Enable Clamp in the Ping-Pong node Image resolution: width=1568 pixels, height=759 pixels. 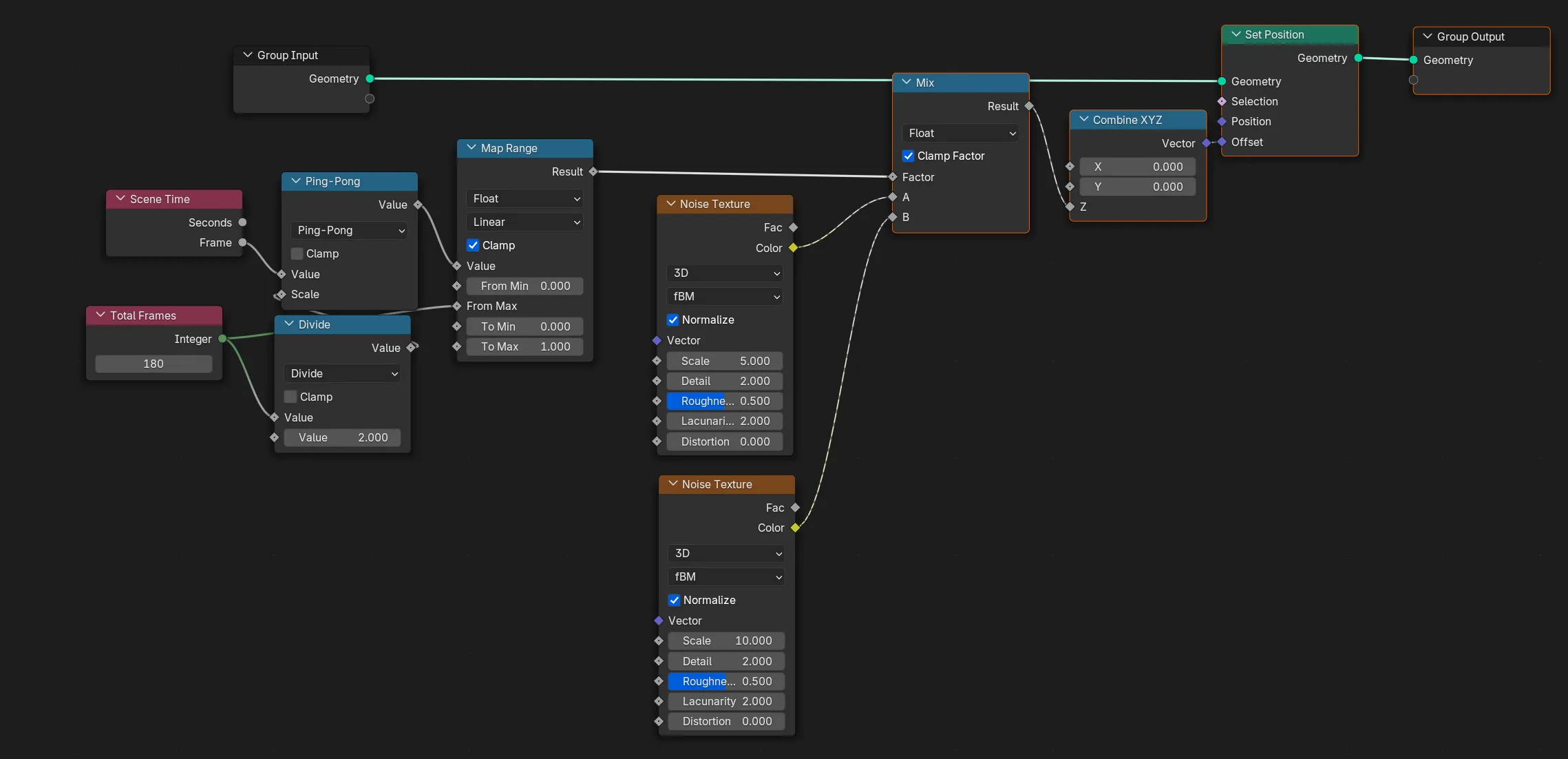pos(297,253)
